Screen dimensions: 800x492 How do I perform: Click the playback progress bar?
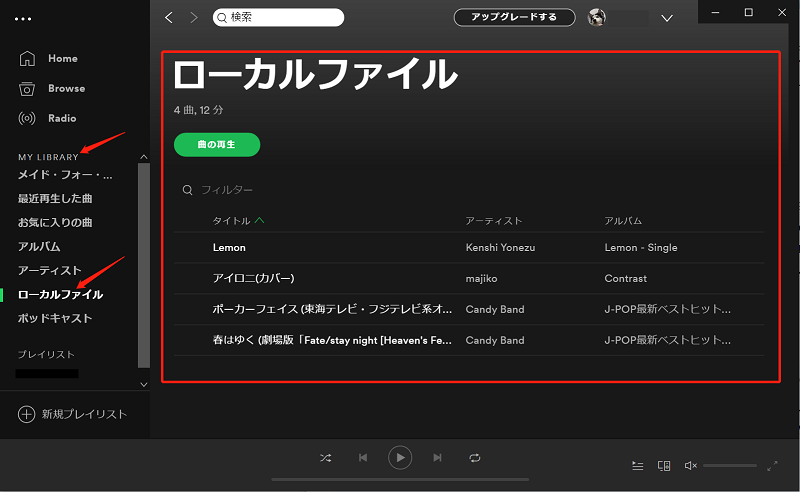[400, 480]
